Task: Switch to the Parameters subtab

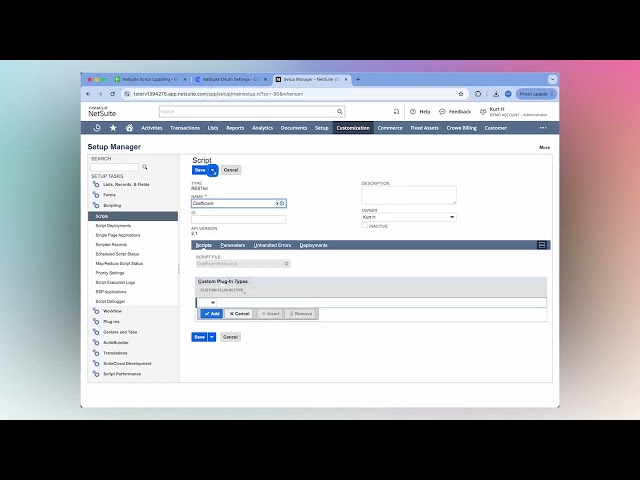Action: pos(233,245)
